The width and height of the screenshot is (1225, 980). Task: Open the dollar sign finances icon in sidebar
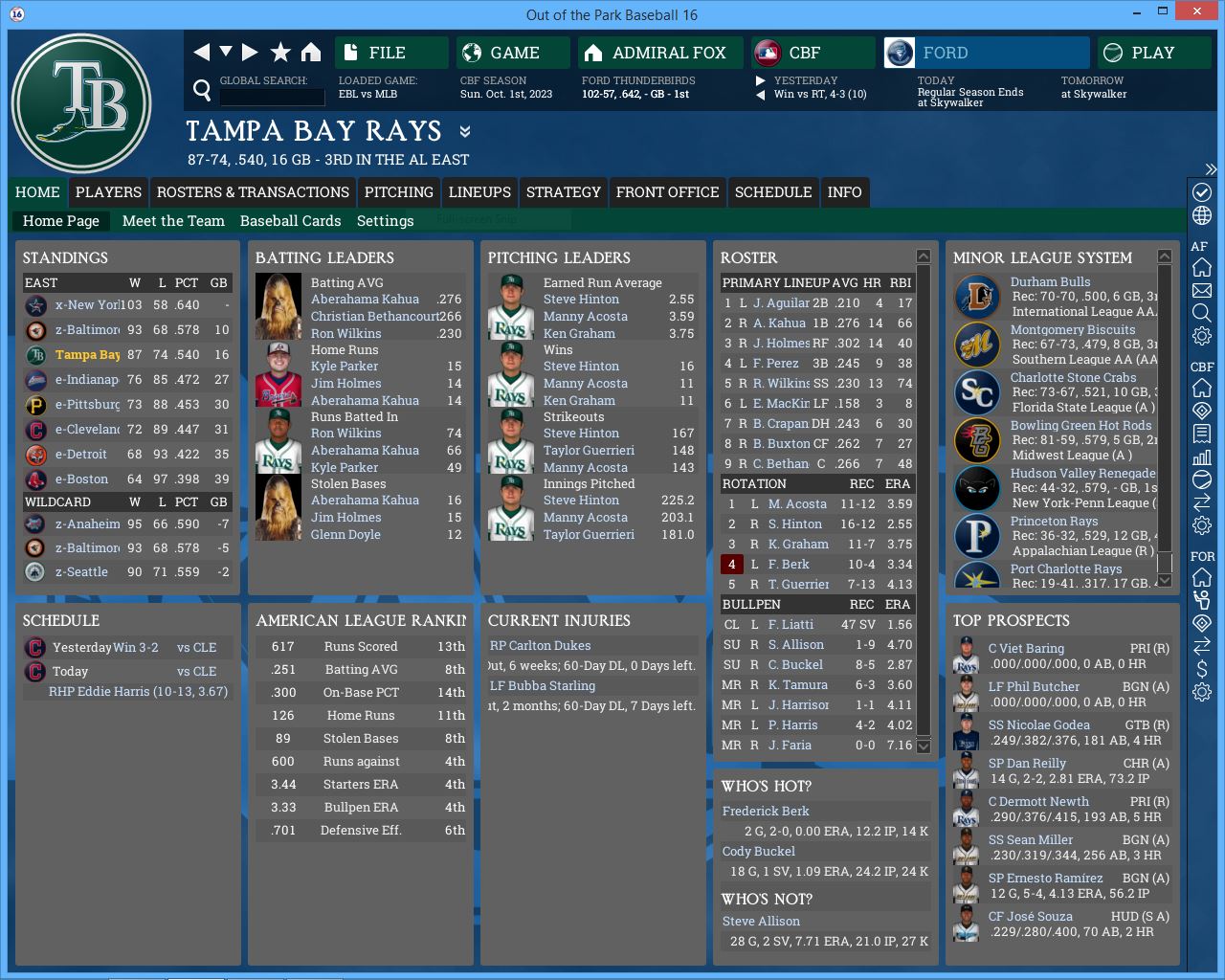click(1202, 669)
